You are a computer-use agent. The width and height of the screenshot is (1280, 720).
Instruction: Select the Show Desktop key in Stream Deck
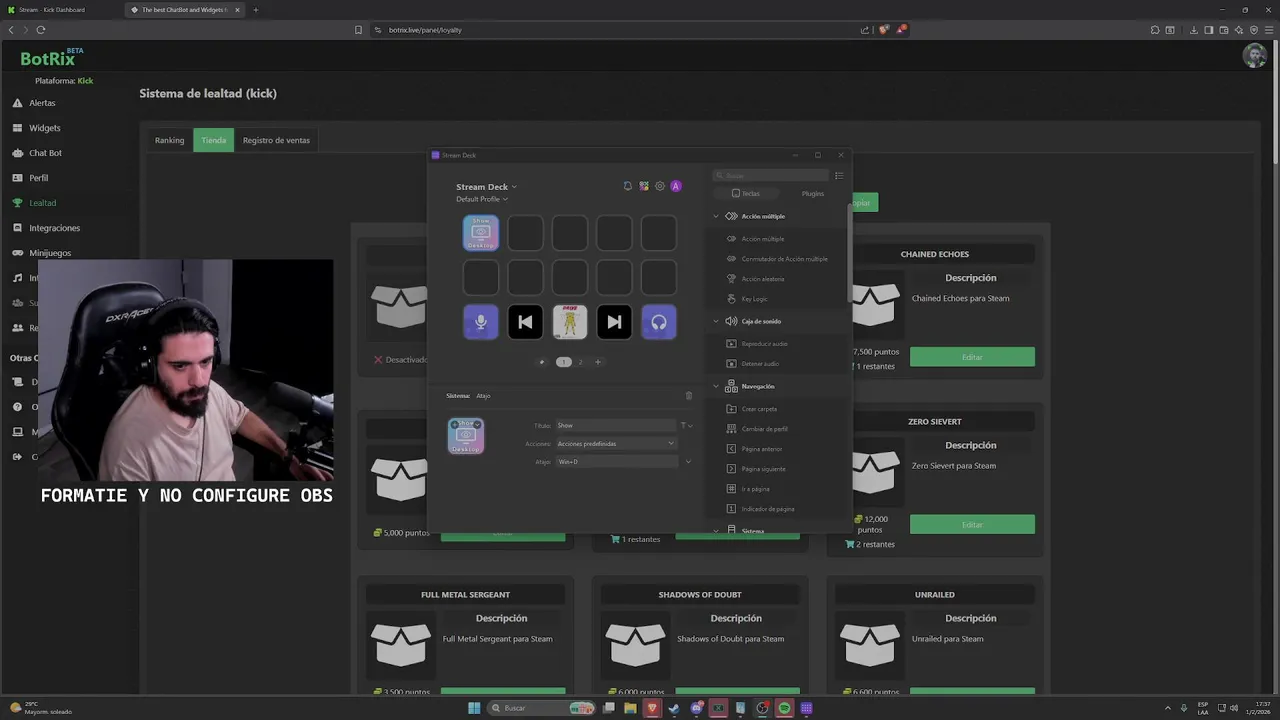[x=481, y=233]
